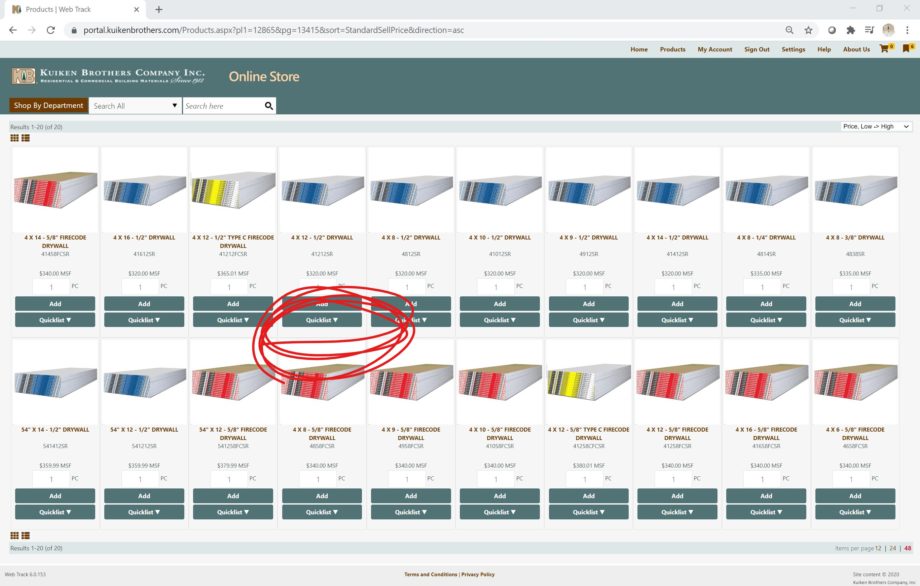Screen dimensions: 920x586
Task: Add 4 X 16 - 1/2" Drywall to cart
Action: pyautogui.click(x=144, y=304)
